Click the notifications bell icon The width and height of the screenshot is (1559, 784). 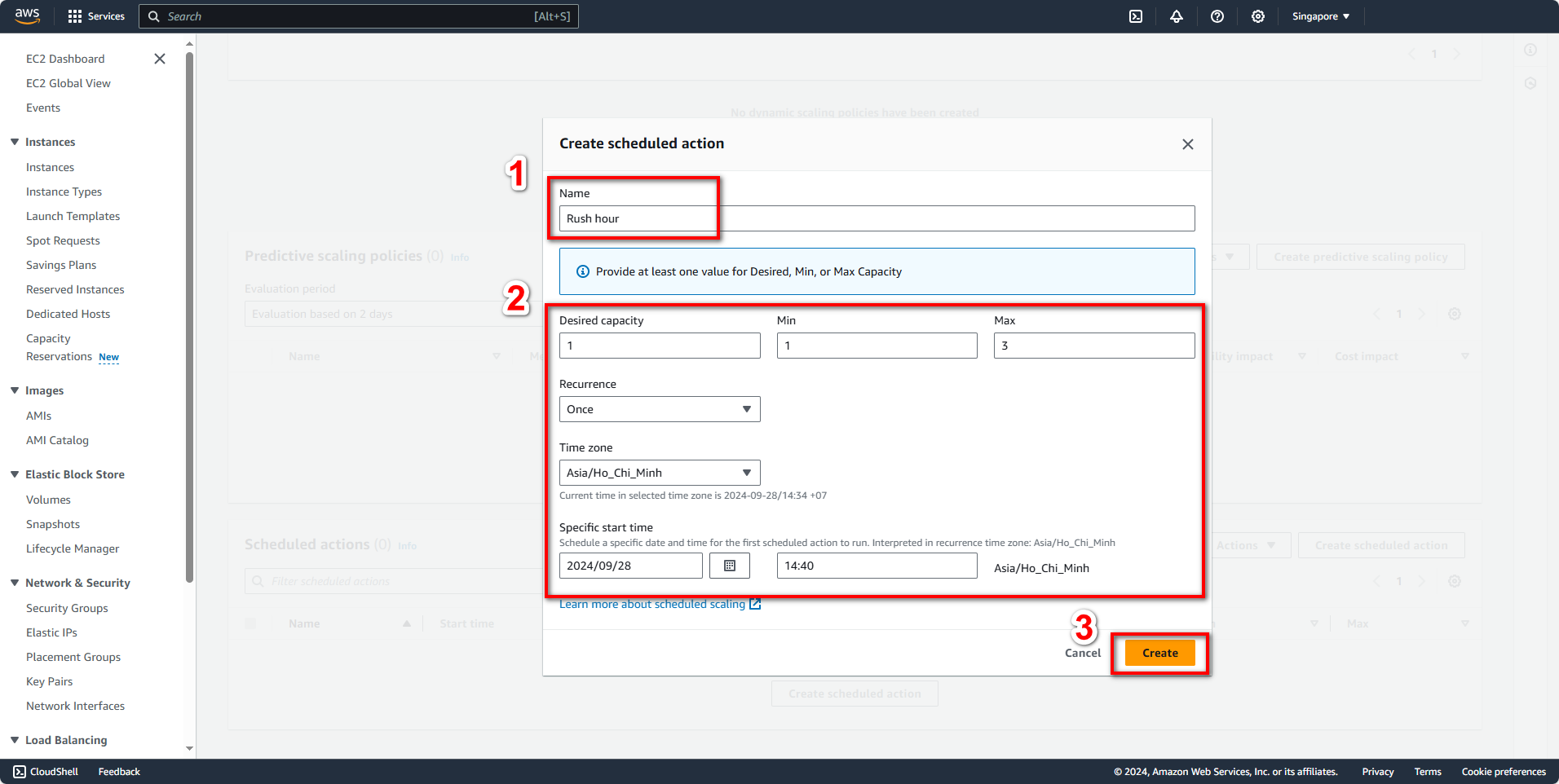click(x=1176, y=16)
